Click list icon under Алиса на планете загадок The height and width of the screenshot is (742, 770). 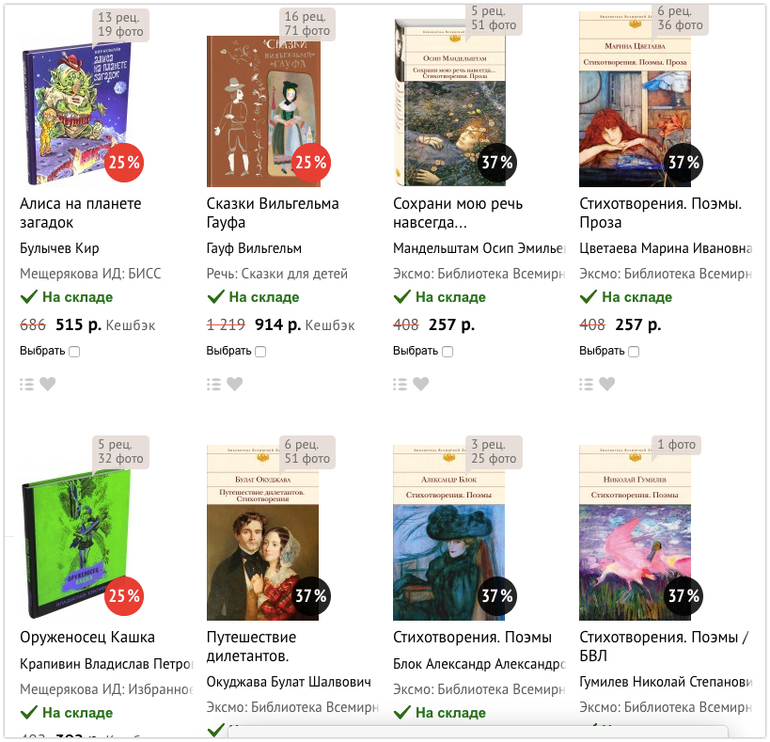pos(27,384)
